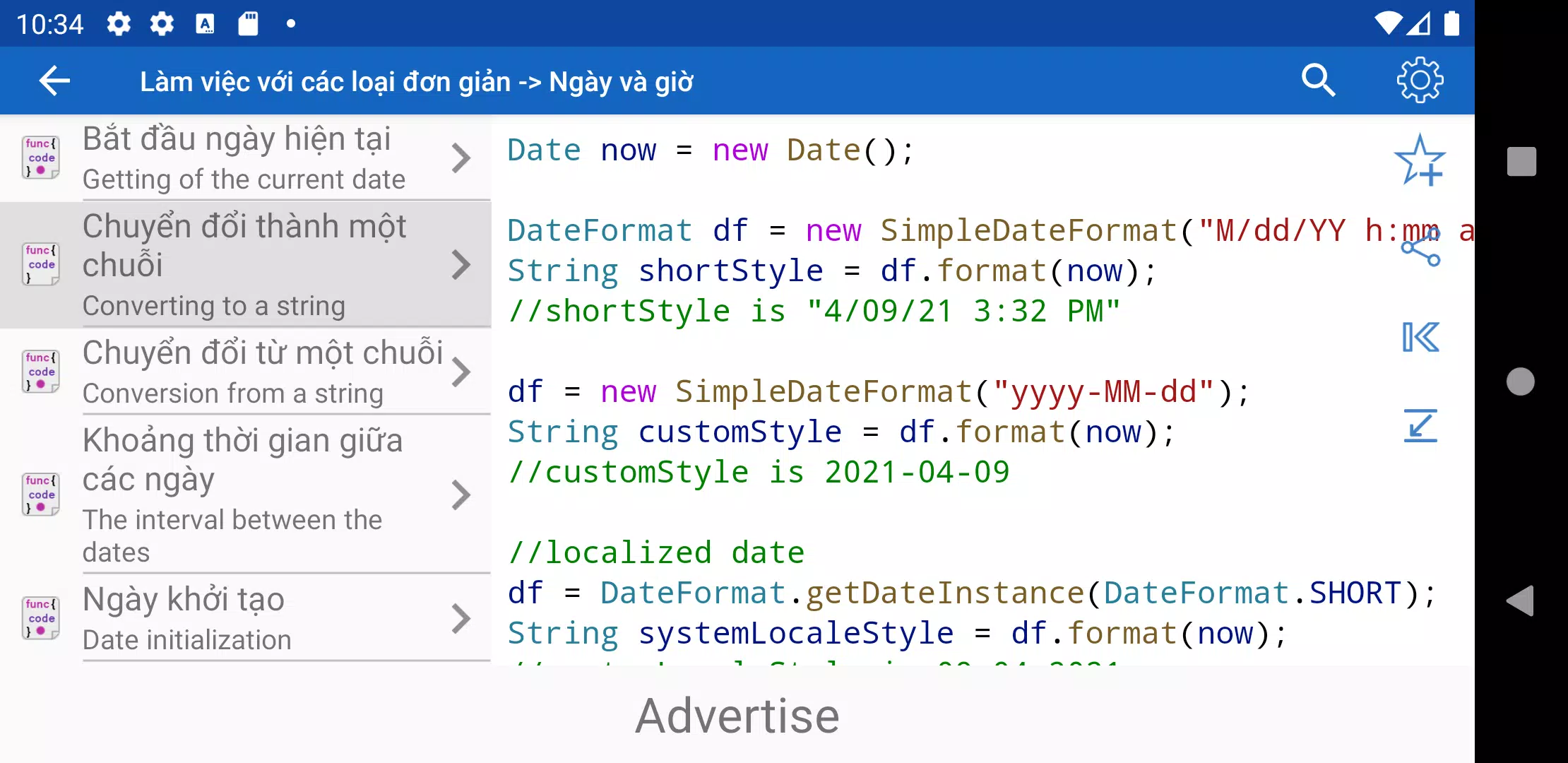Viewport: 1568px width, 763px height.
Task: Tap Android back triangle button
Action: [1520, 601]
